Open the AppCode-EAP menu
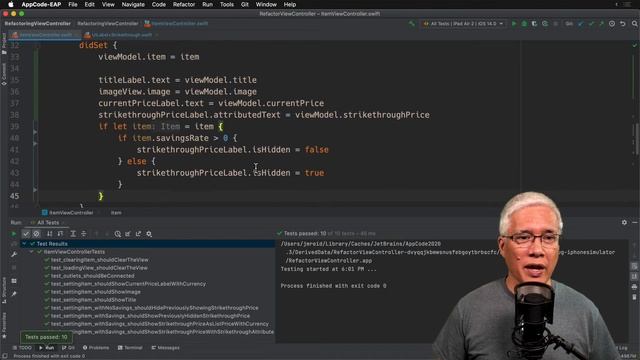Screen dimensions: 640x360 [x=41, y=4]
